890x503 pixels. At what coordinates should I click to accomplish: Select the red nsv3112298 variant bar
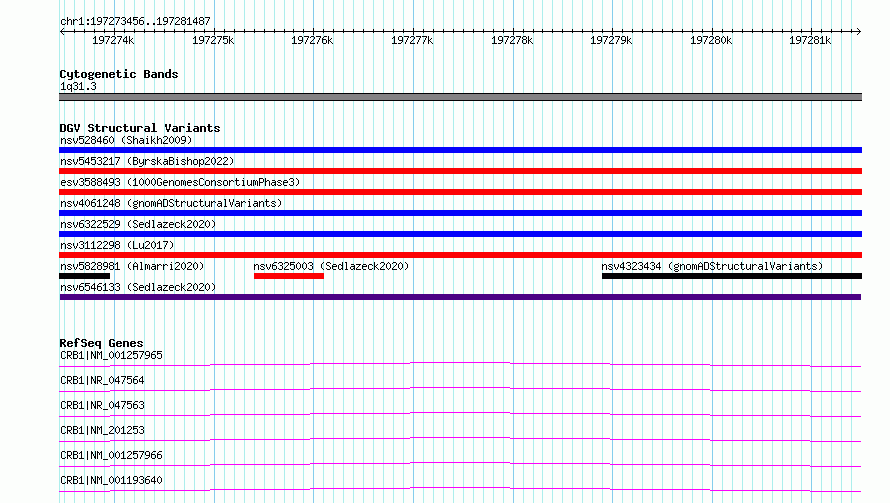[460, 255]
